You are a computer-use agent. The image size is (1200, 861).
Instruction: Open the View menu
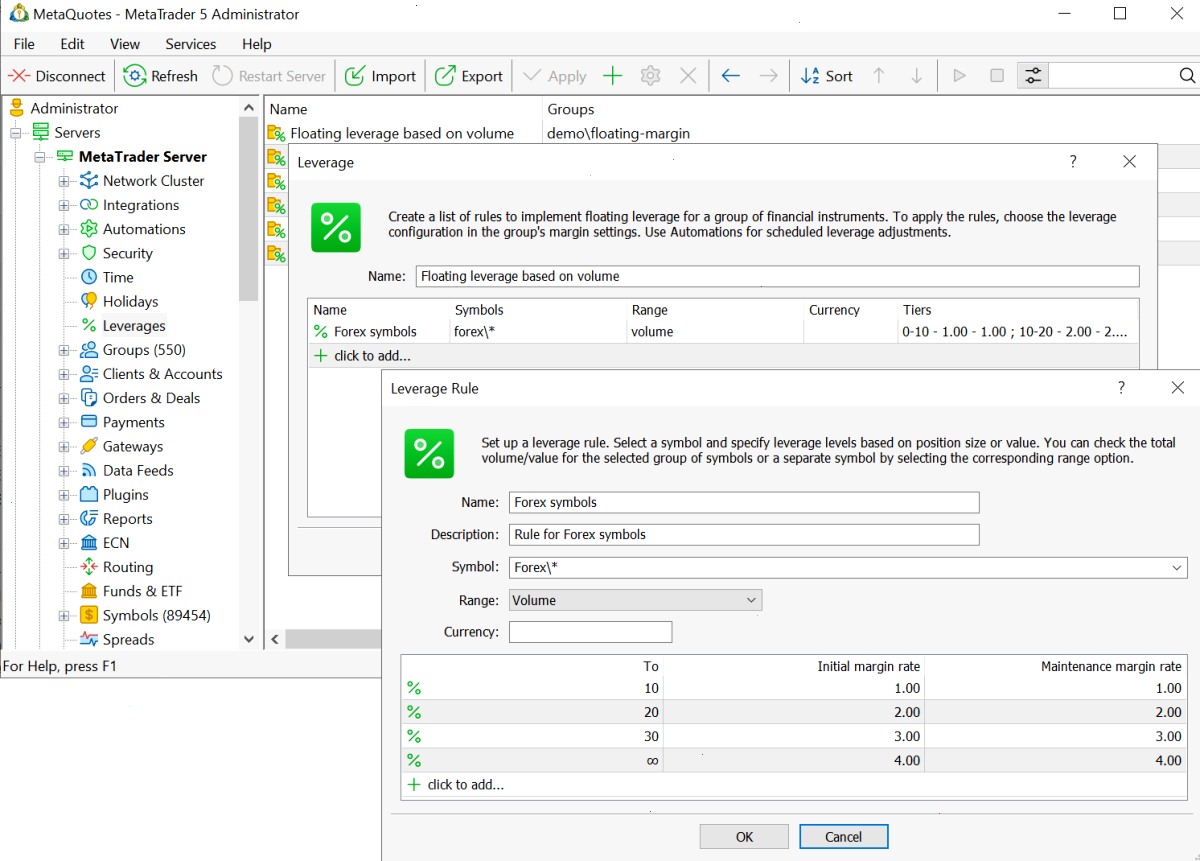coord(125,44)
